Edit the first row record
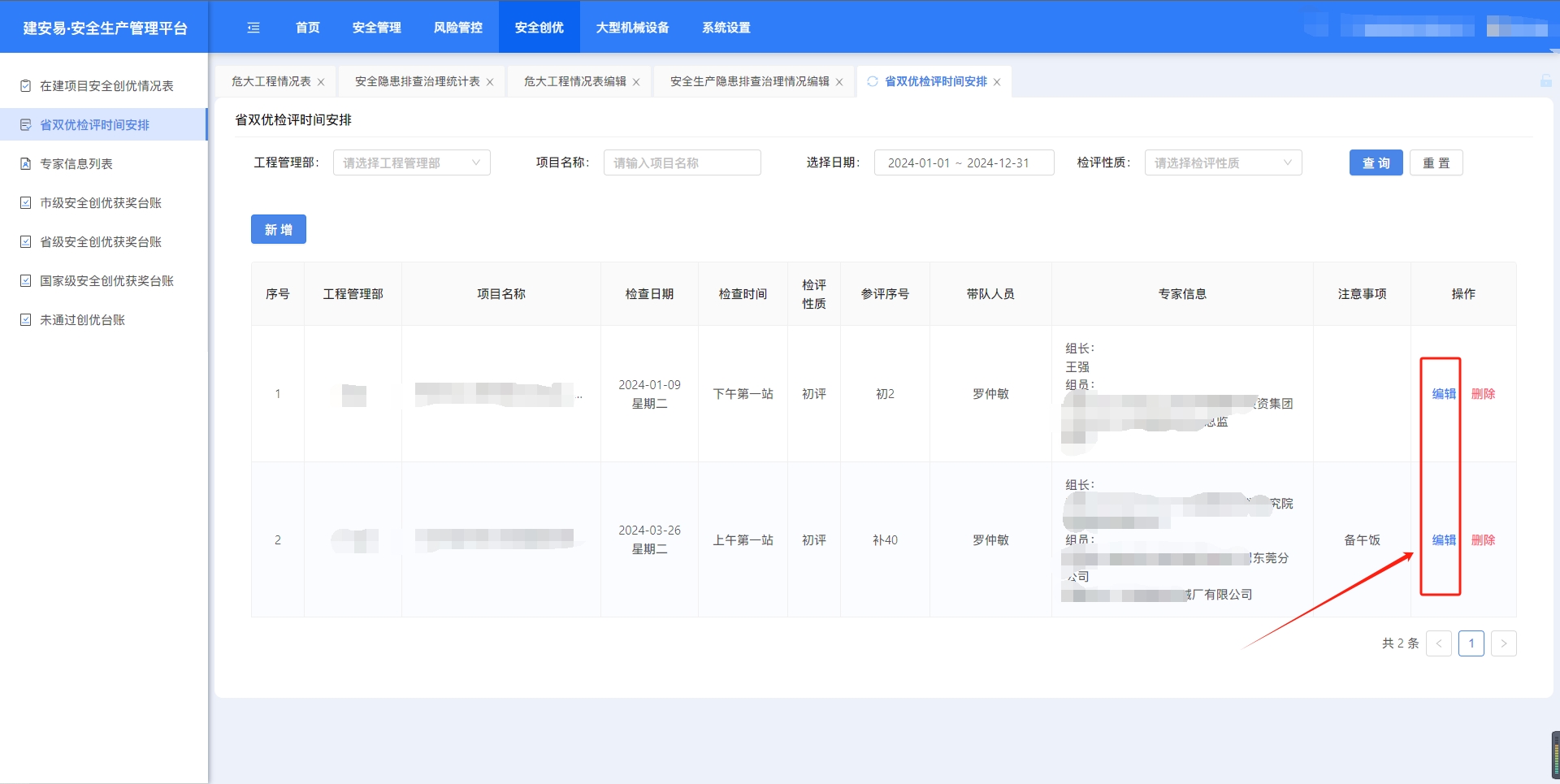This screenshot has width=1560, height=784. click(1443, 394)
